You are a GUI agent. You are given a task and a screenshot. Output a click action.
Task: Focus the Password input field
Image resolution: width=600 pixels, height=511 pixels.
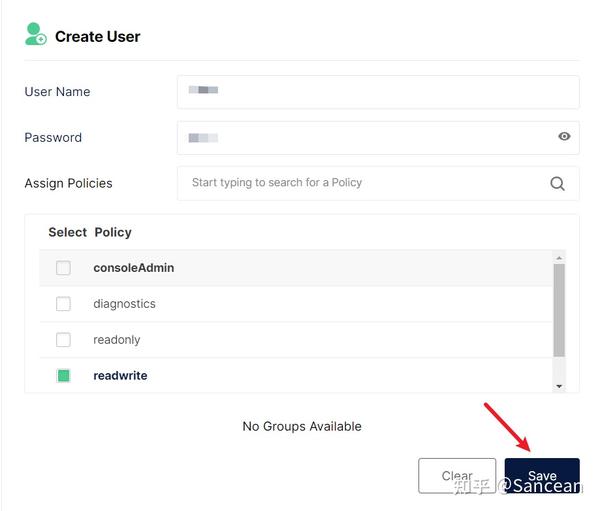(378, 138)
